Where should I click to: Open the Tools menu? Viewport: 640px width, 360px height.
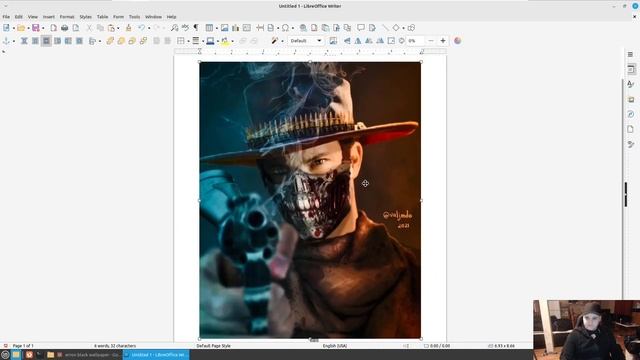[134, 17]
